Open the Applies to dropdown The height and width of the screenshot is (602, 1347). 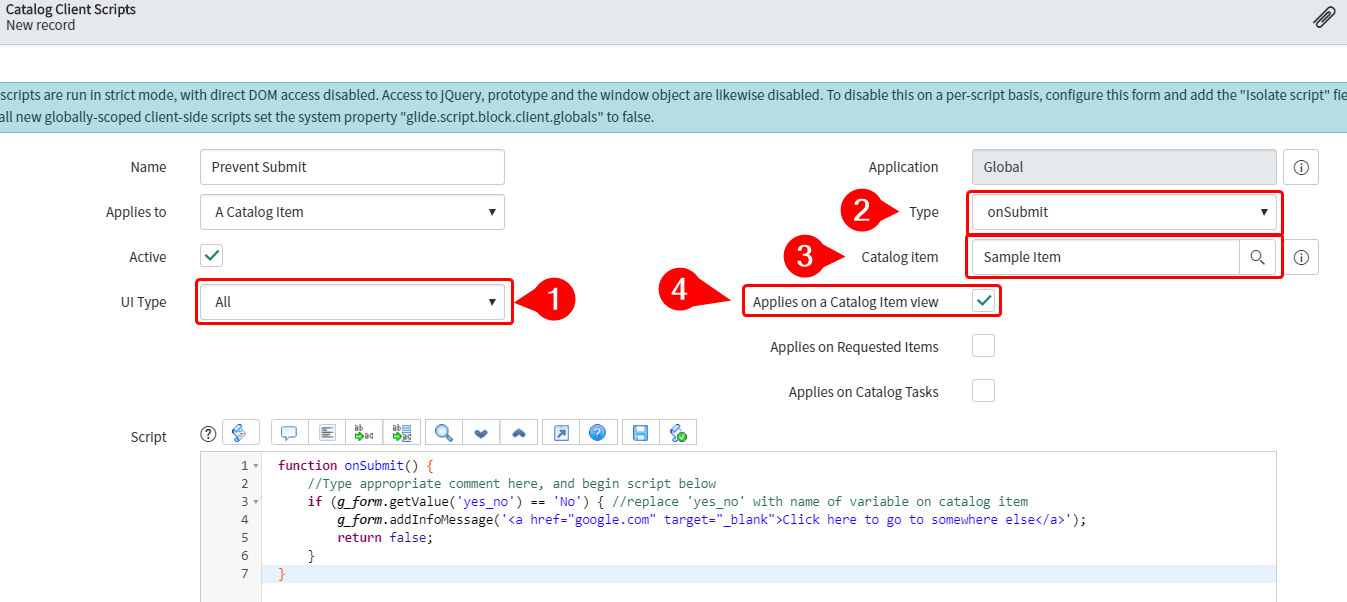tap(352, 212)
